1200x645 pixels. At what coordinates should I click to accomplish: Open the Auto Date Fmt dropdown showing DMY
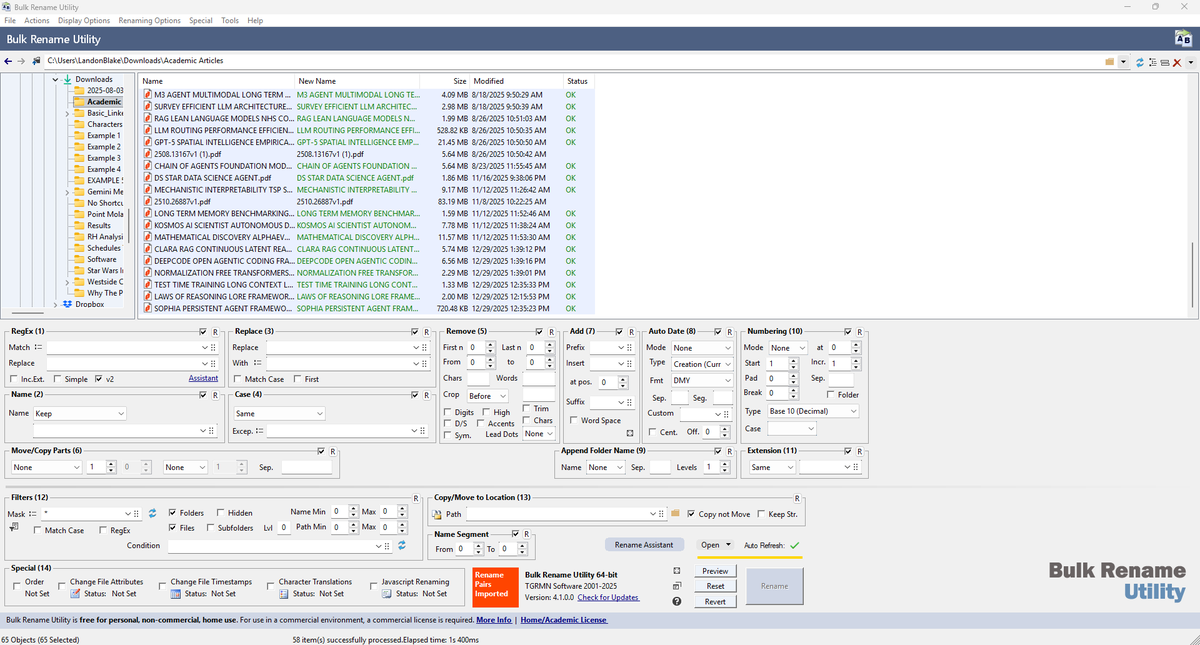(x=702, y=381)
